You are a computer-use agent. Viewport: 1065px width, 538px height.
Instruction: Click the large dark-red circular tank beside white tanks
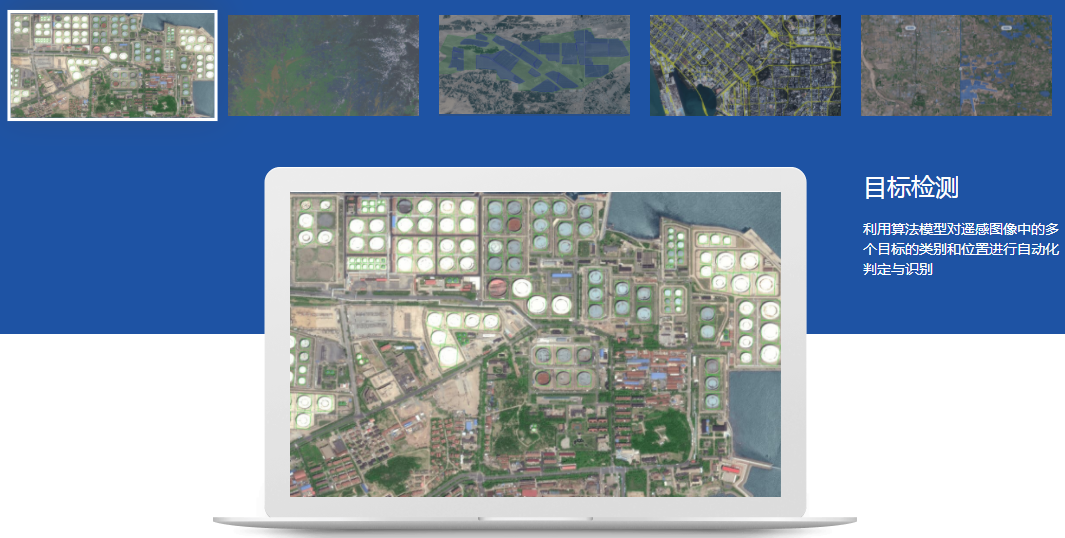pyautogui.click(x=497, y=288)
